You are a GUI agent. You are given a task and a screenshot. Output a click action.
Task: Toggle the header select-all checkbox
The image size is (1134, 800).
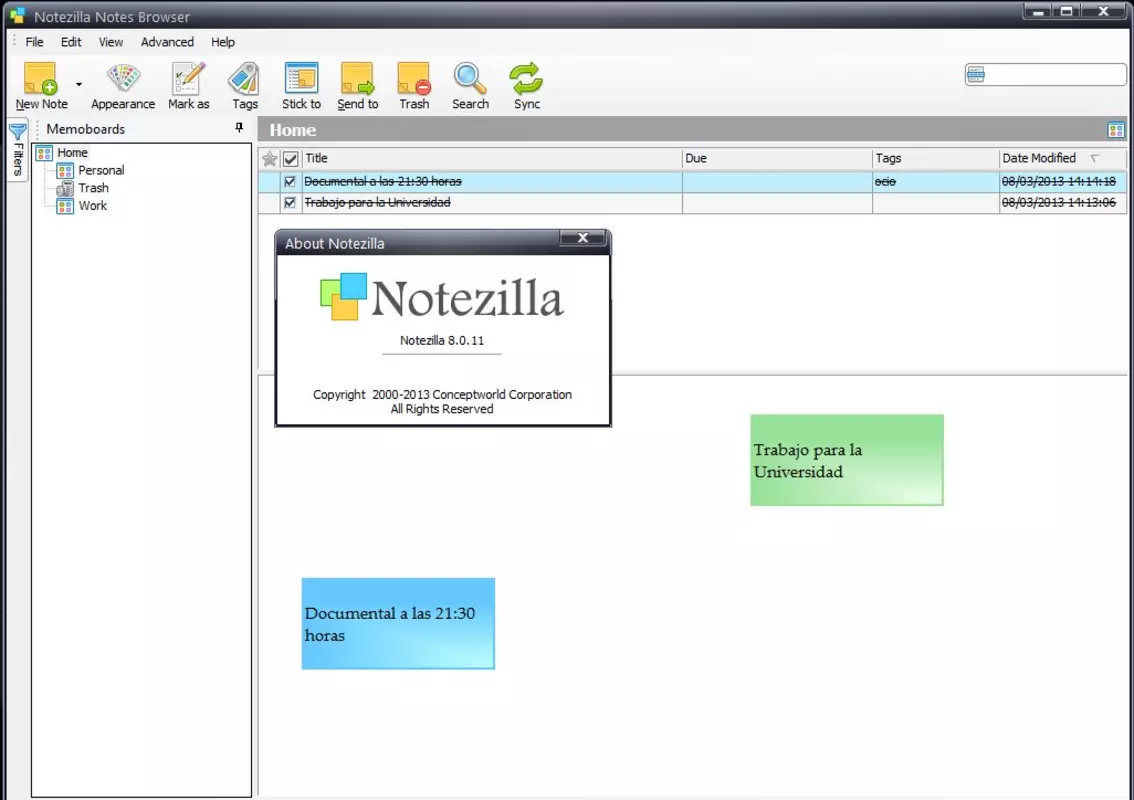pos(291,158)
